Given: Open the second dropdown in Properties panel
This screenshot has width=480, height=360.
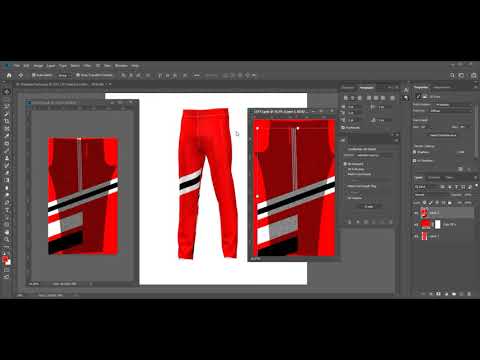Looking at the screenshot, I should point(451,111).
